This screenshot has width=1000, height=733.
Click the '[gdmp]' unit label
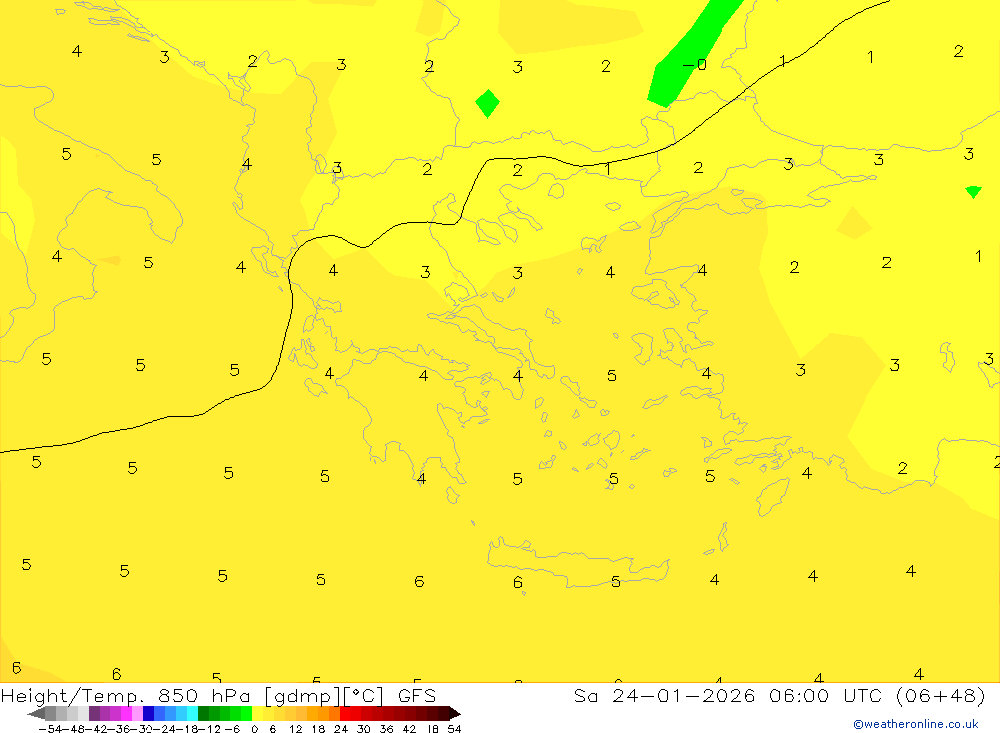point(302,696)
